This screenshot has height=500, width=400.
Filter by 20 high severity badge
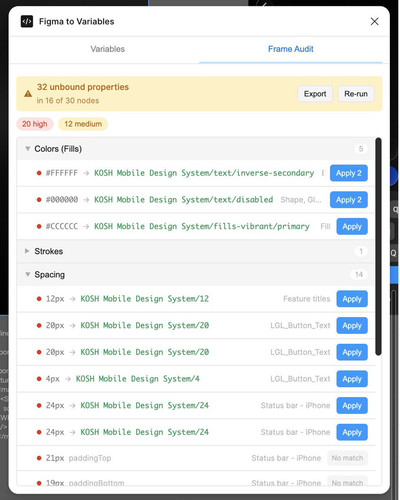[x=35, y=124]
